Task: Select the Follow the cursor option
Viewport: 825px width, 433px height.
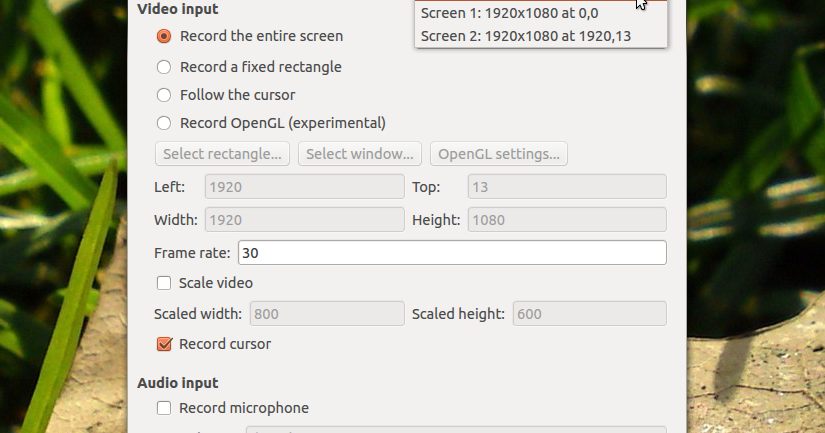Action: click(165, 95)
